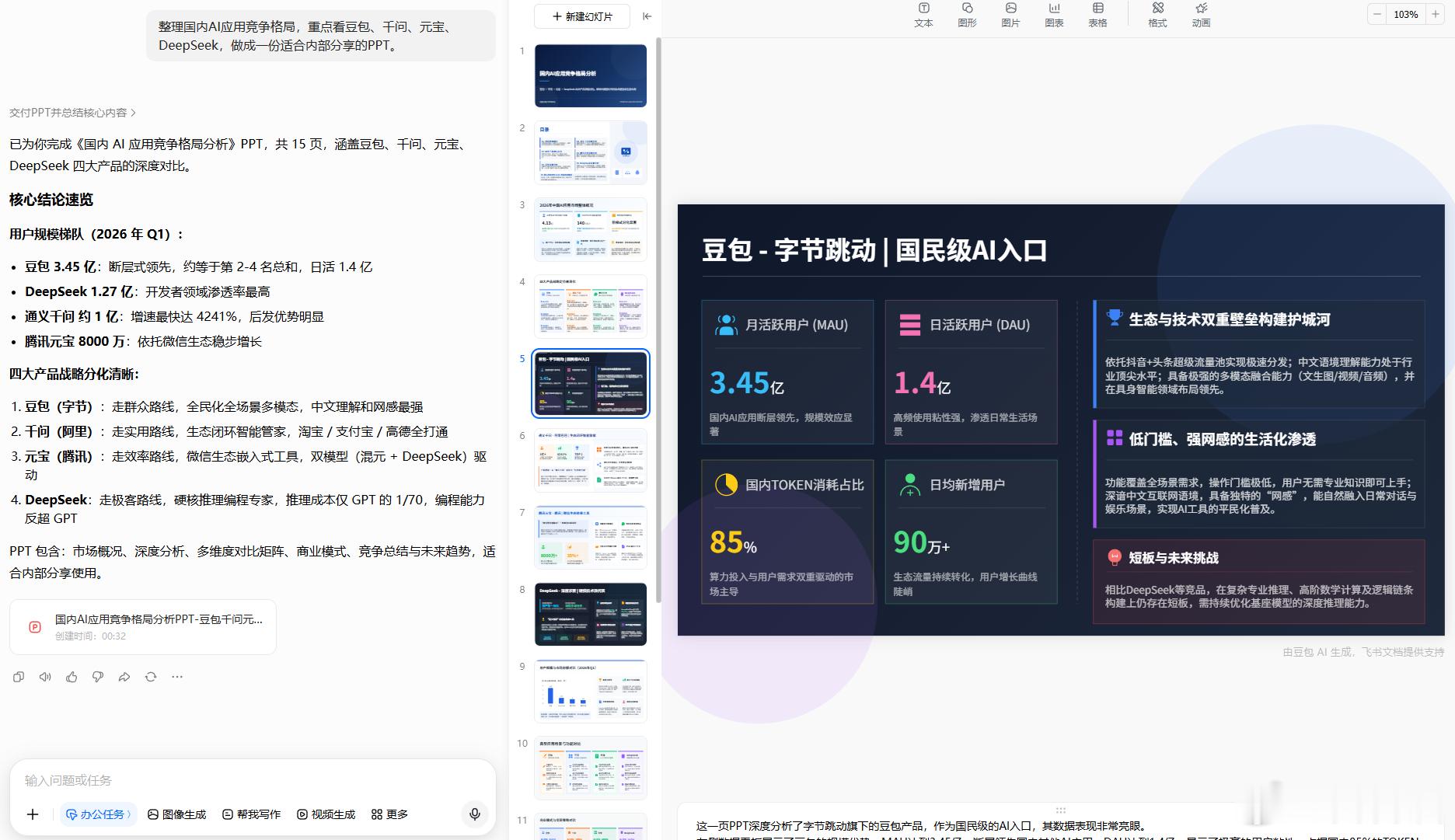The image size is (1455, 840).
Task: Select slide 4 thumbnail
Action: coord(591,306)
